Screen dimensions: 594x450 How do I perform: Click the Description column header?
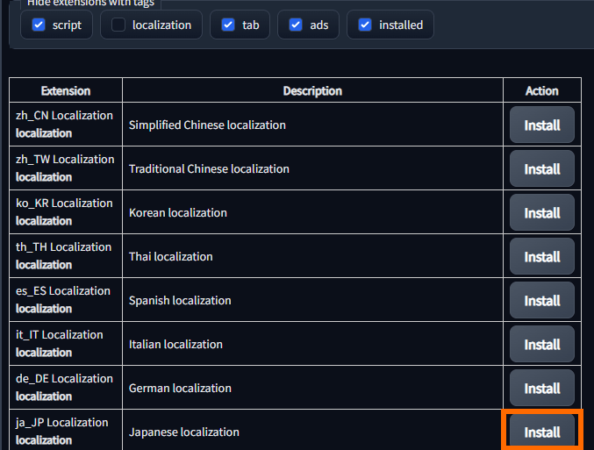tap(313, 91)
